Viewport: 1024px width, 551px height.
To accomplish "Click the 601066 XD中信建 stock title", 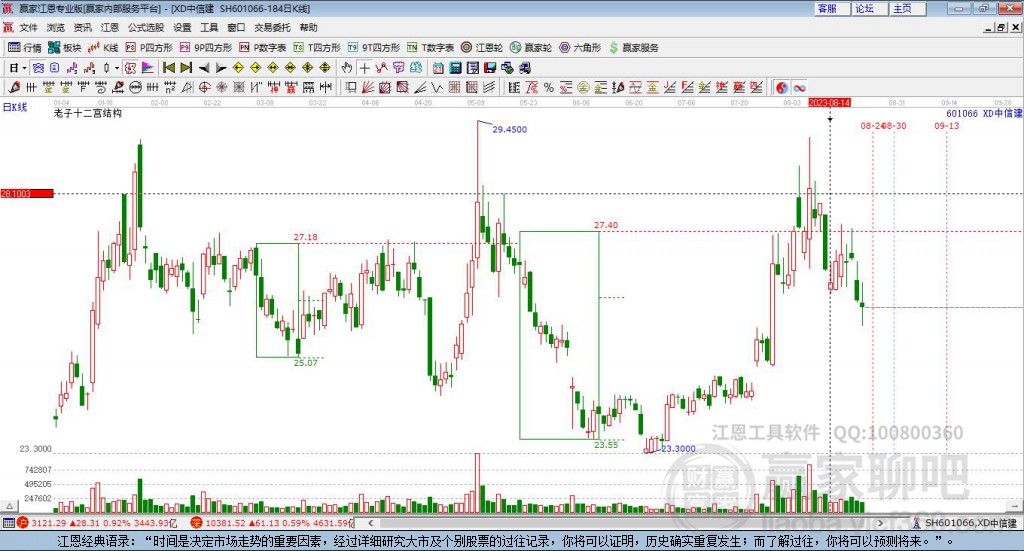I will (x=984, y=114).
